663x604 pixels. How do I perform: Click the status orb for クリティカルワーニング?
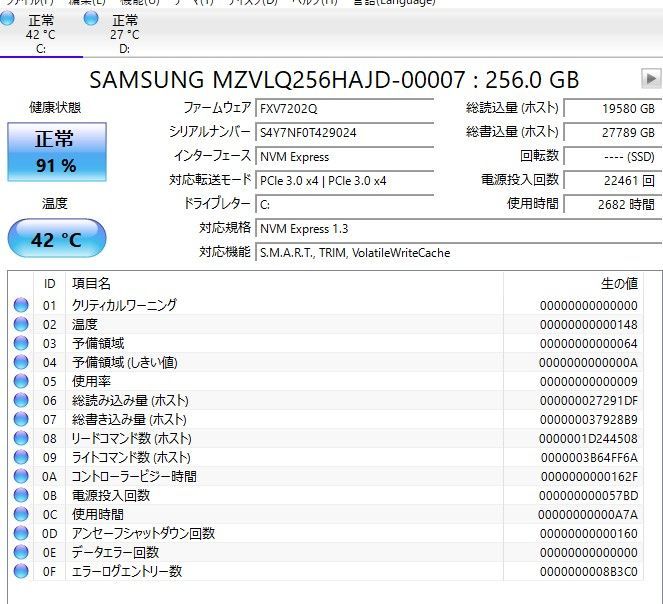click(21, 305)
